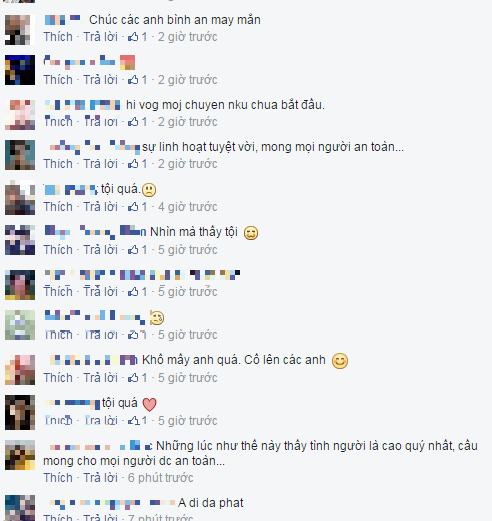492x521 pixels.
Task: Click thumbs-up icon under 'Khổ mấy anh quá' comment
Action: pyautogui.click(x=133, y=377)
